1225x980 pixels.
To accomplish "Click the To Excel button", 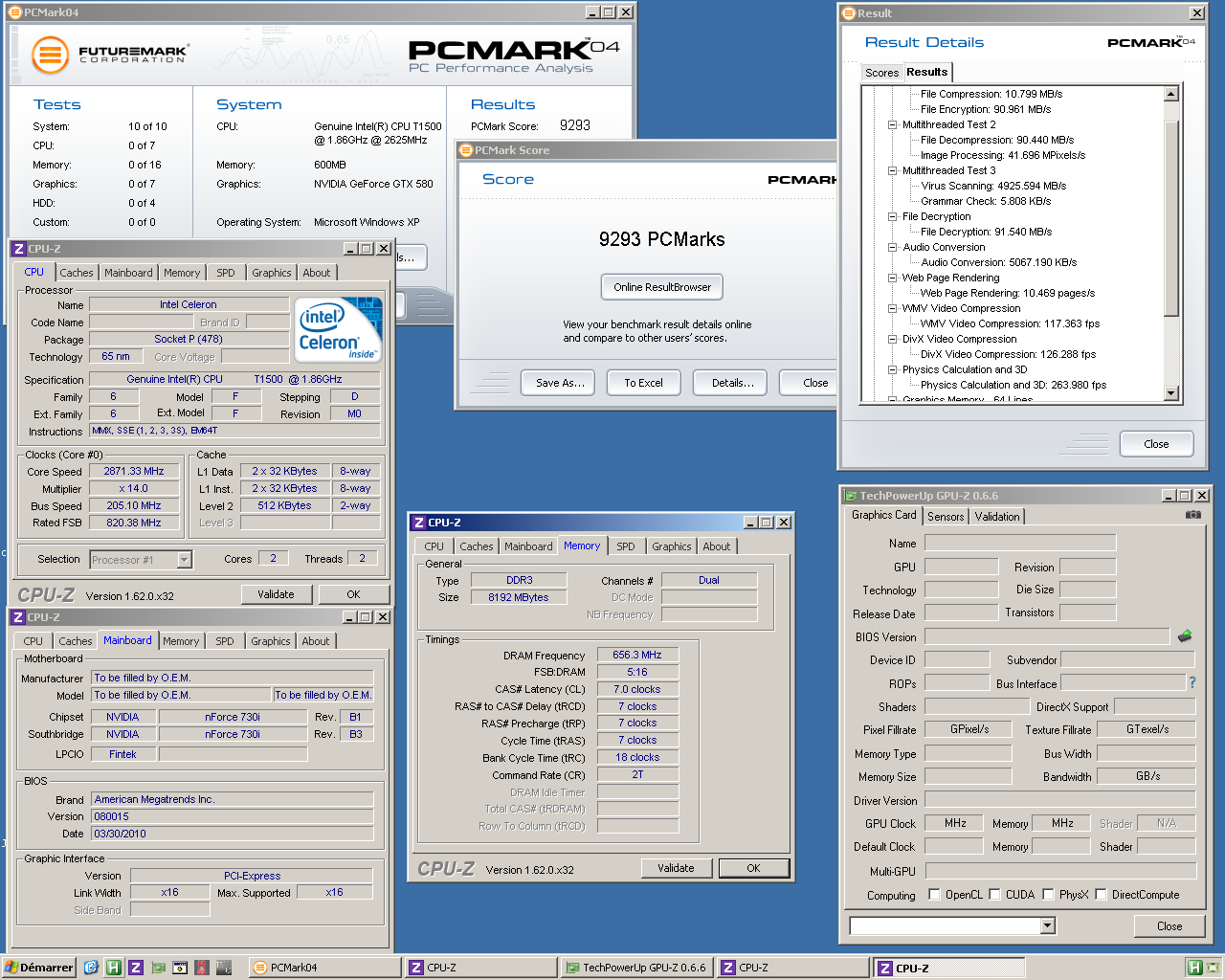I will pos(643,383).
